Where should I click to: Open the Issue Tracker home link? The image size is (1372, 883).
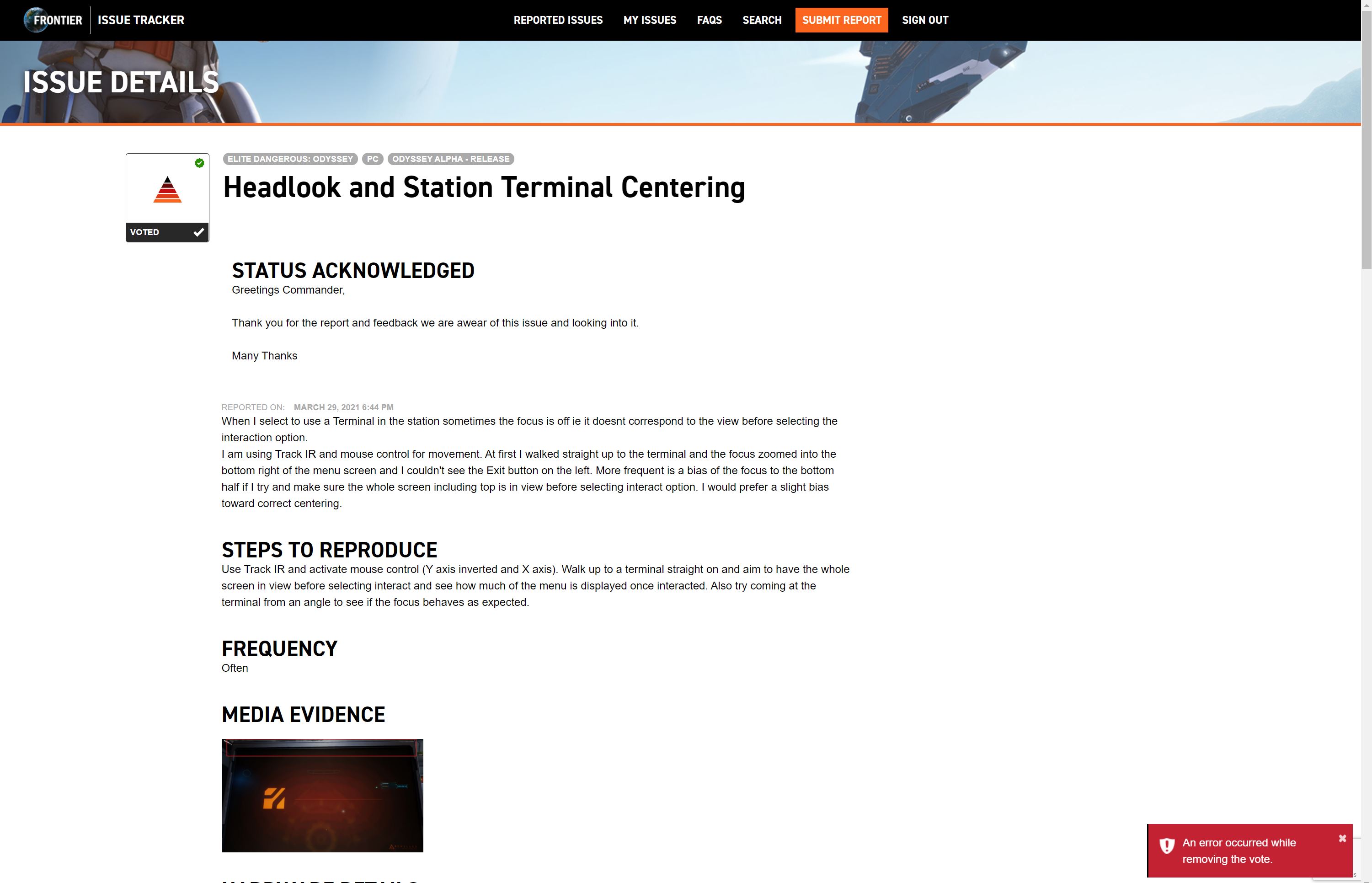[140, 20]
